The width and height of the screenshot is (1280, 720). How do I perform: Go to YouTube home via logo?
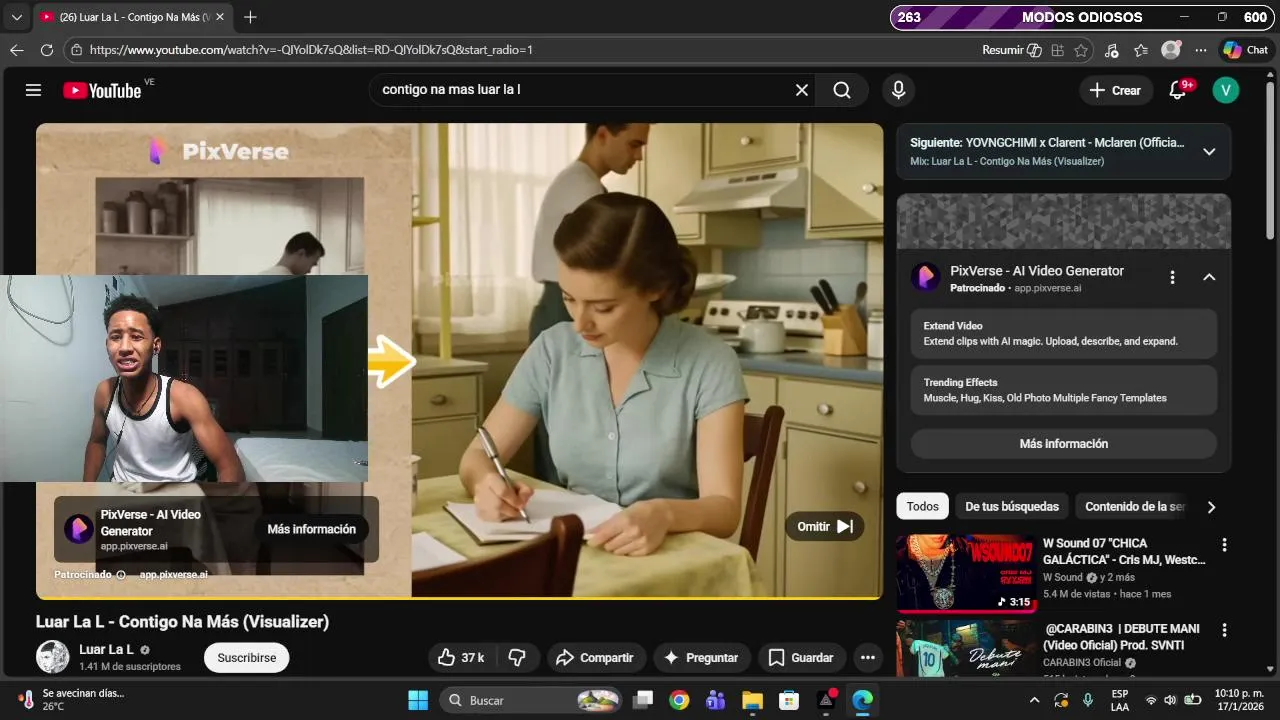pyautogui.click(x=102, y=90)
